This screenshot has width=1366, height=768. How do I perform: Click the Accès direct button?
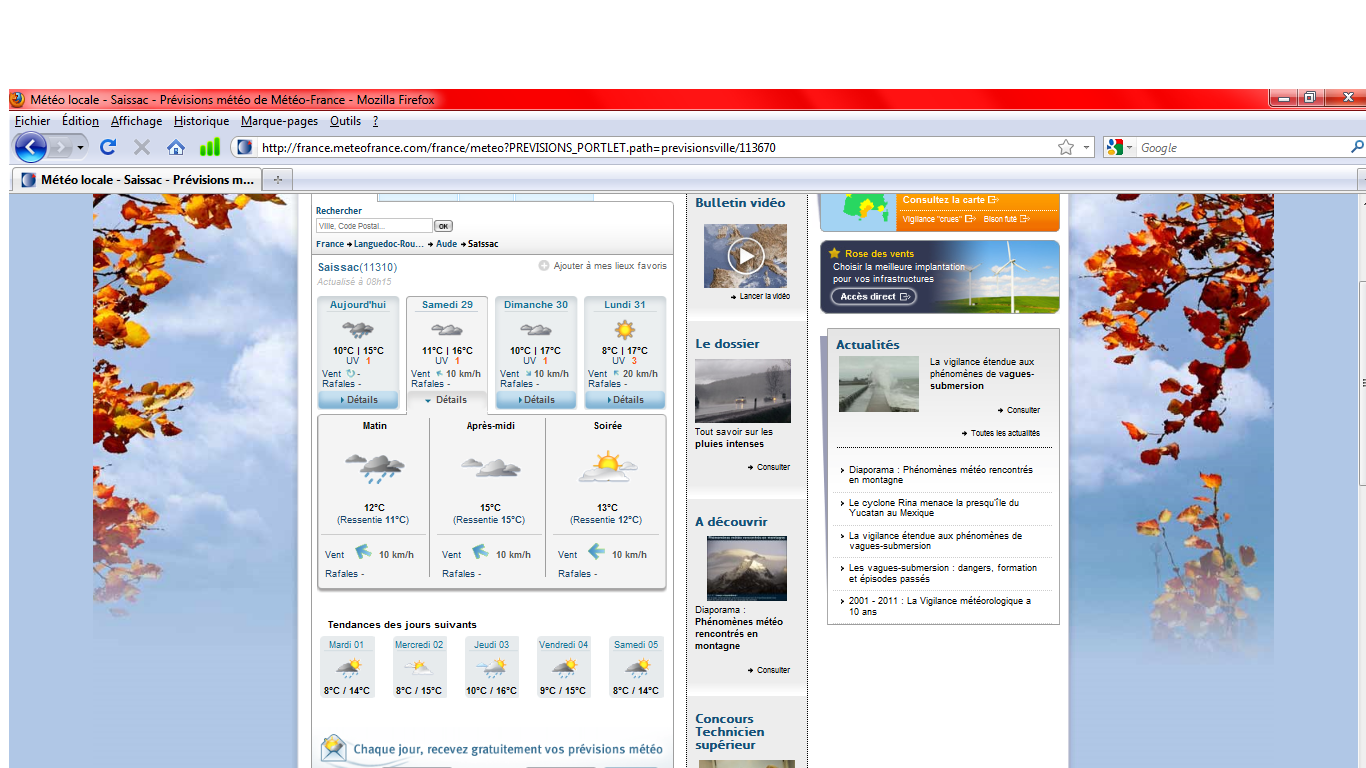pos(873,297)
